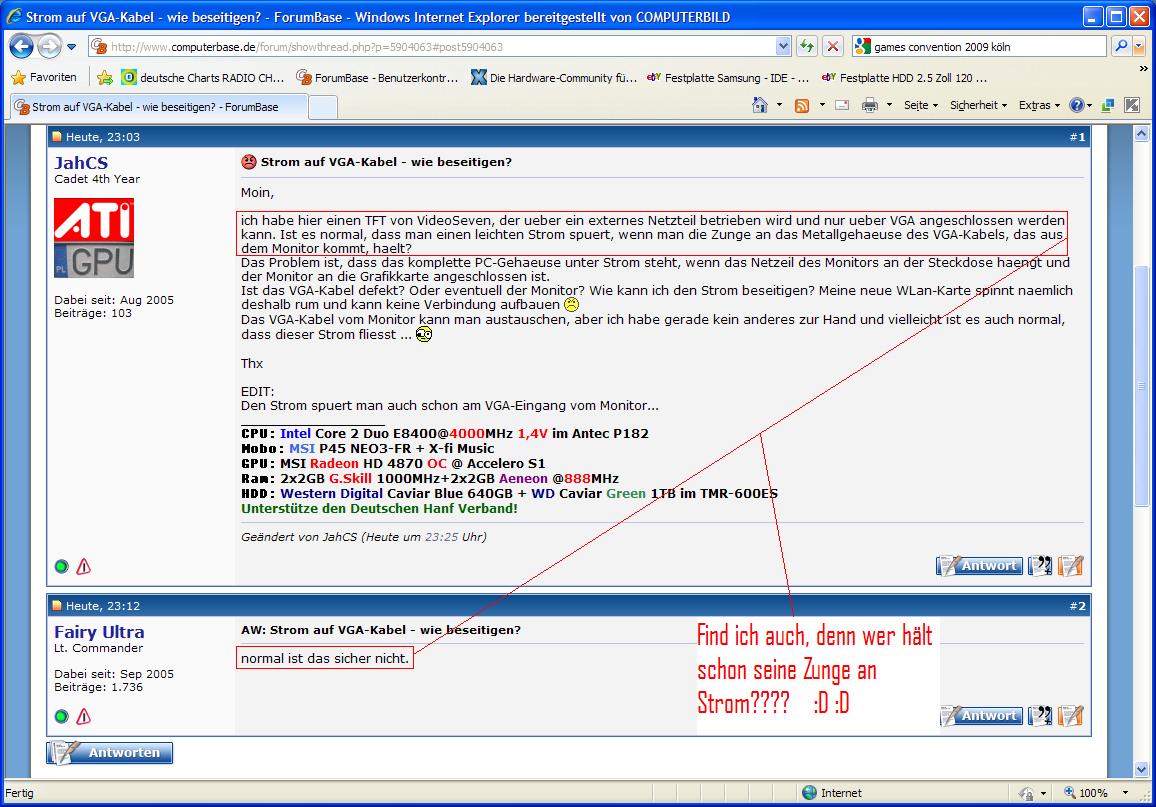The image size is (1156, 807).
Task: Expand the favorites bar overflow chevron
Action: (x=1143, y=69)
